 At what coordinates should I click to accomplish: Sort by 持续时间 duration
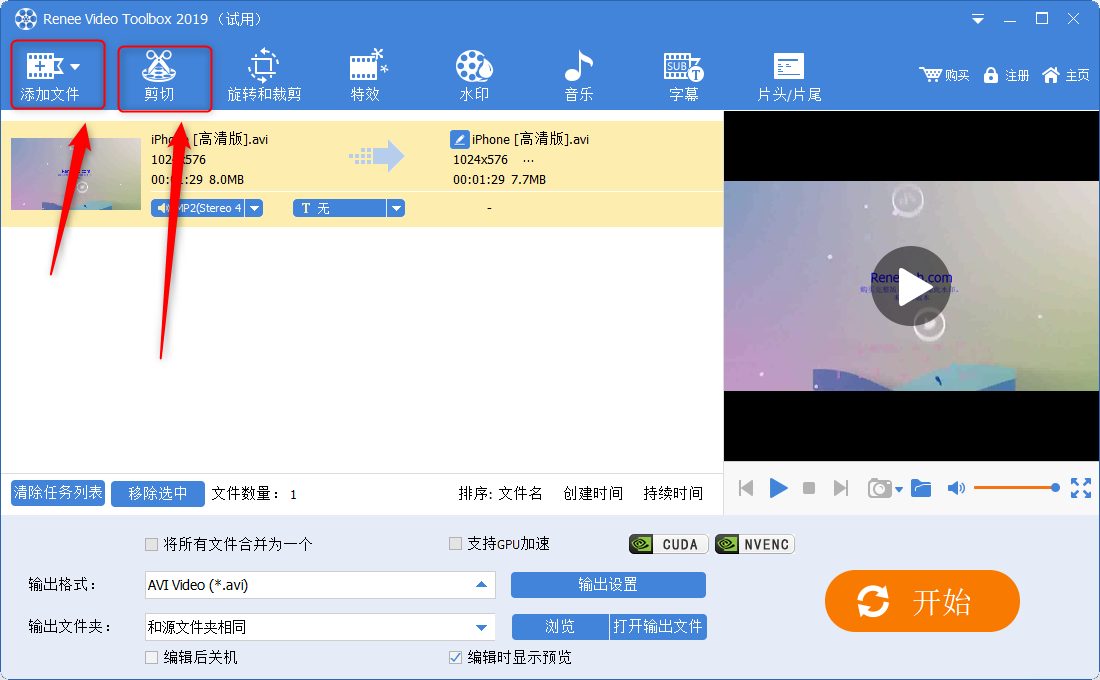coord(673,493)
